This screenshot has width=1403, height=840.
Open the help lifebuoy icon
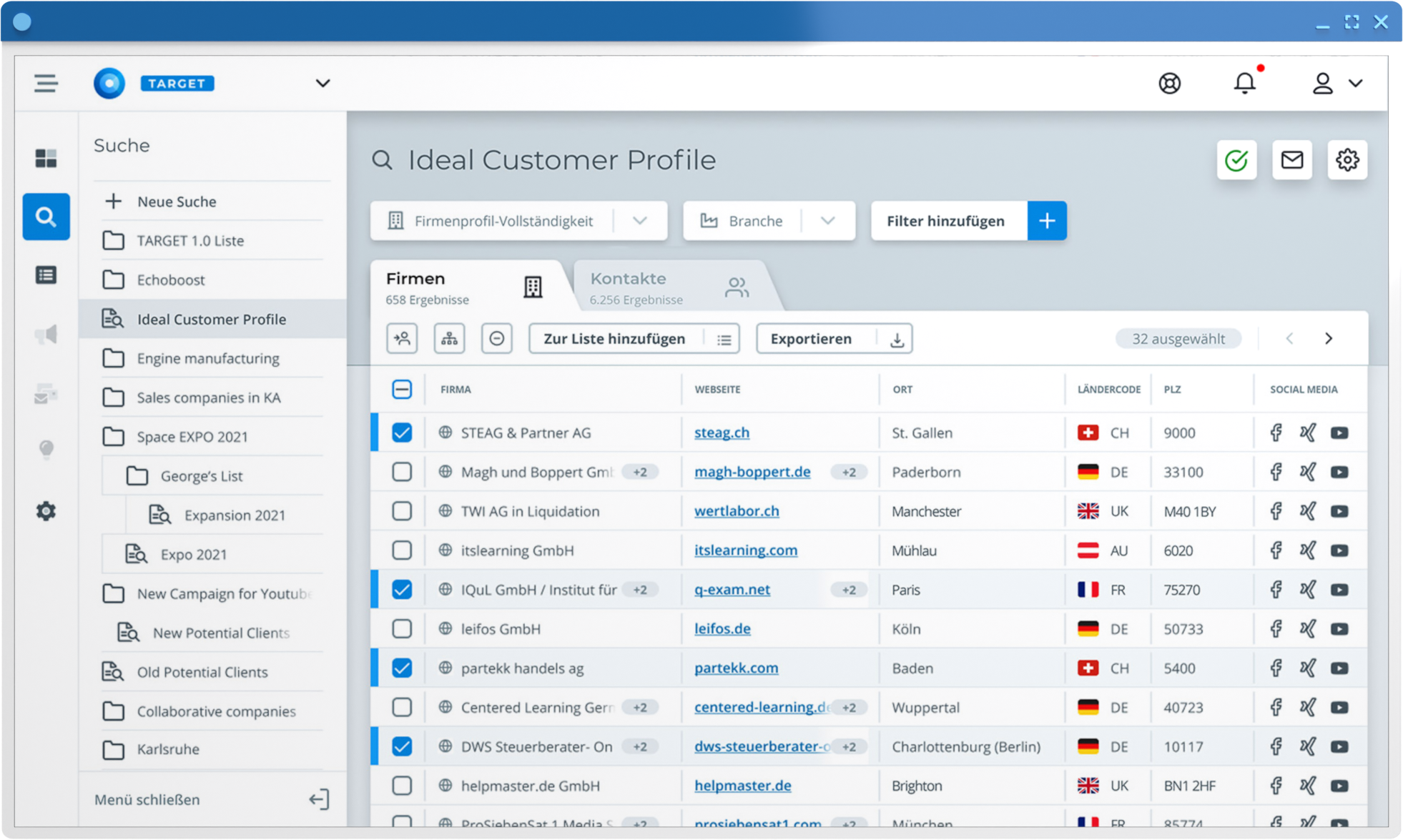(x=1169, y=83)
